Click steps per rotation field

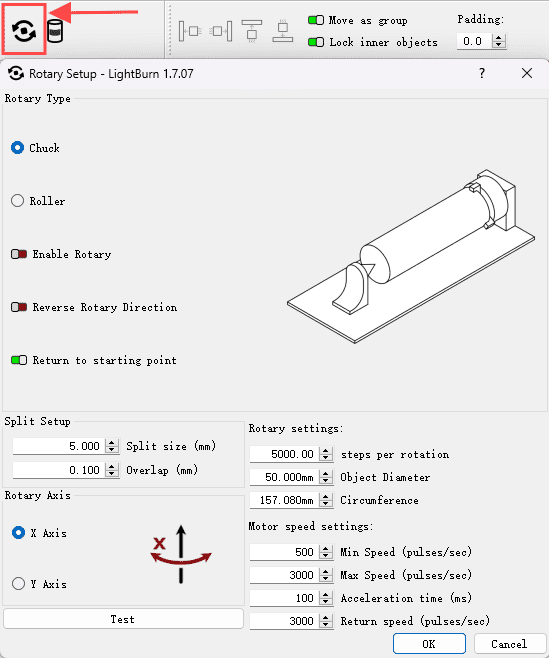(285, 454)
